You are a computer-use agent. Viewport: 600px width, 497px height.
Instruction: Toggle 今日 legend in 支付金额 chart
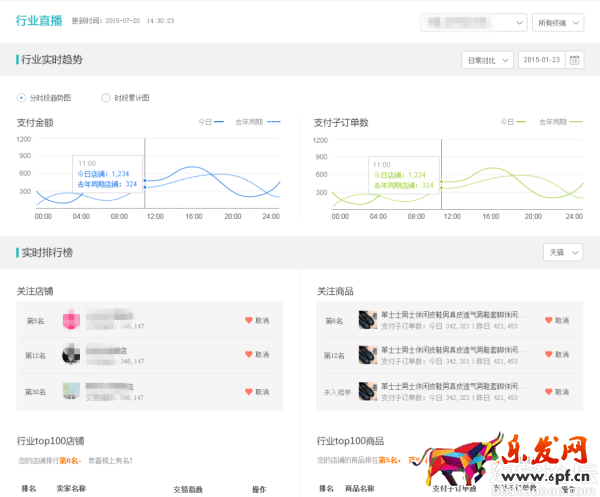(x=210, y=122)
